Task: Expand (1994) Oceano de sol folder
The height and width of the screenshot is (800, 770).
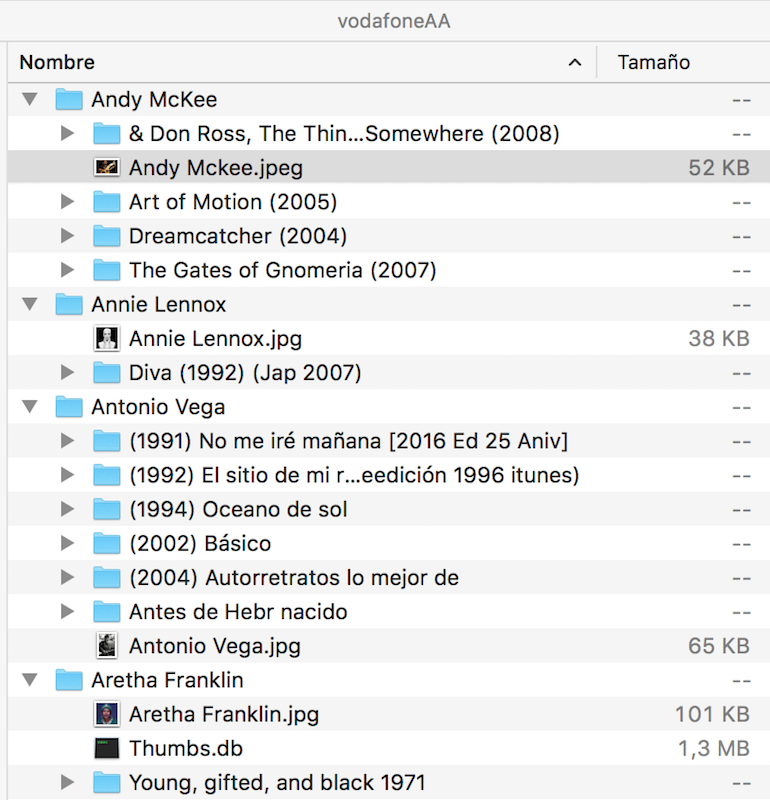Action: 67,509
